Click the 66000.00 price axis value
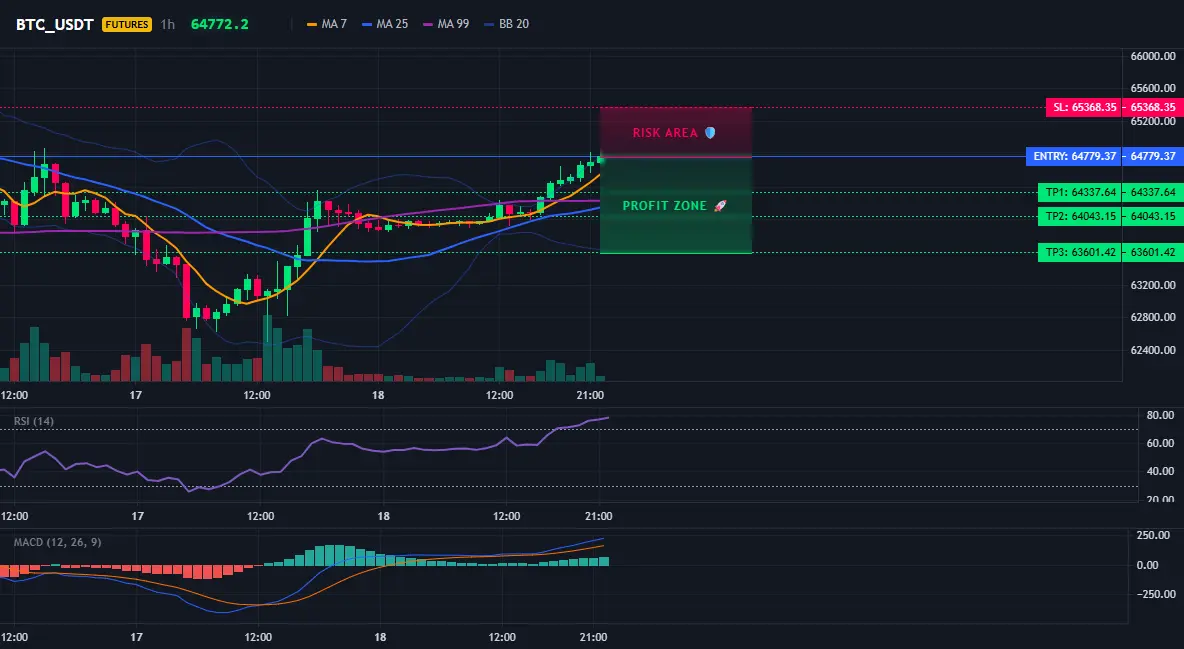Image resolution: width=1184 pixels, height=649 pixels. (x=1153, y=56)
